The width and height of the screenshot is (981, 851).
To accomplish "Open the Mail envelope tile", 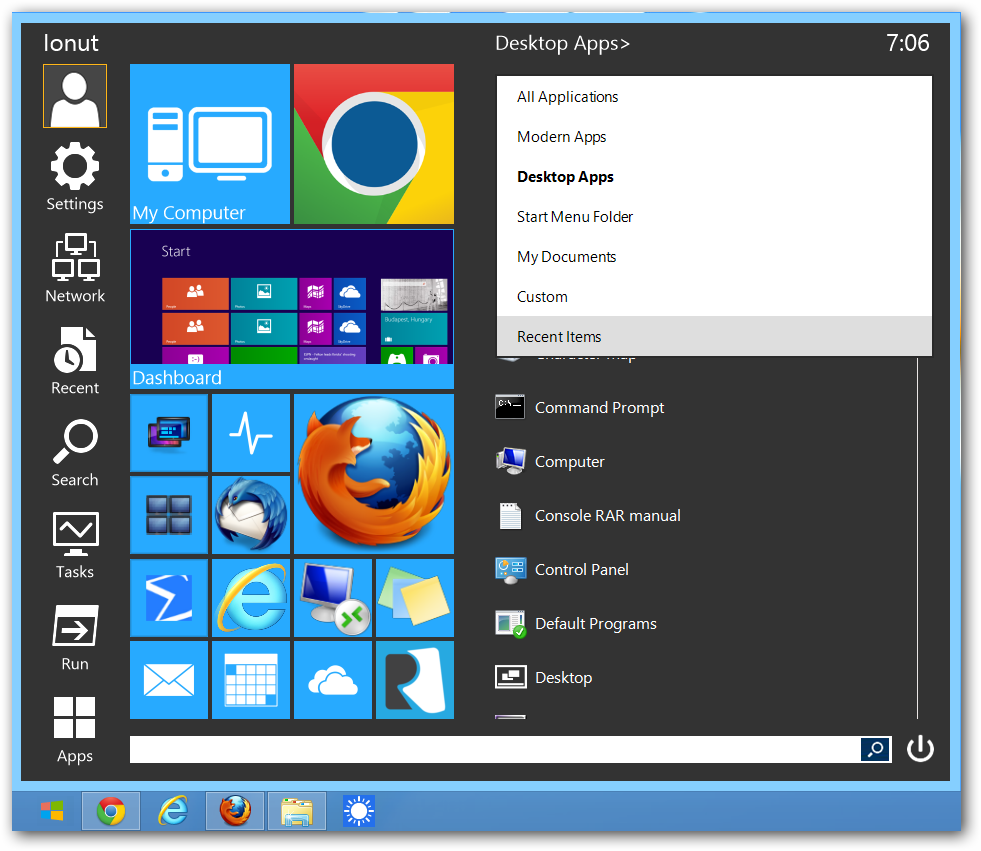I will click(x=169, y=680).
